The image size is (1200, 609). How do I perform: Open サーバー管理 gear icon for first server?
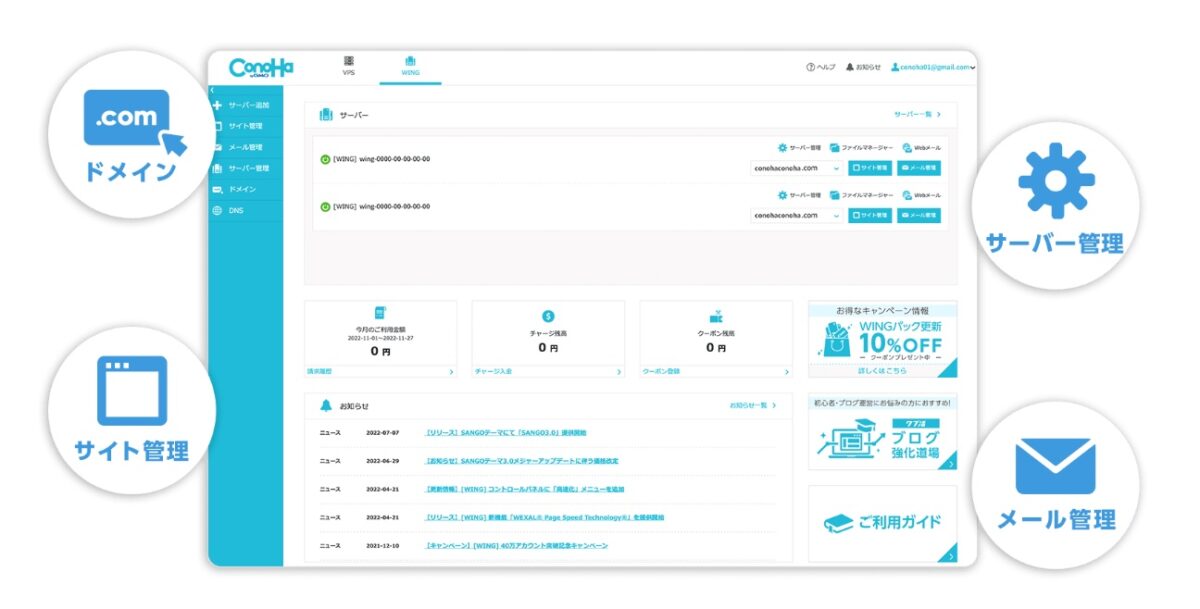(783, 148)
